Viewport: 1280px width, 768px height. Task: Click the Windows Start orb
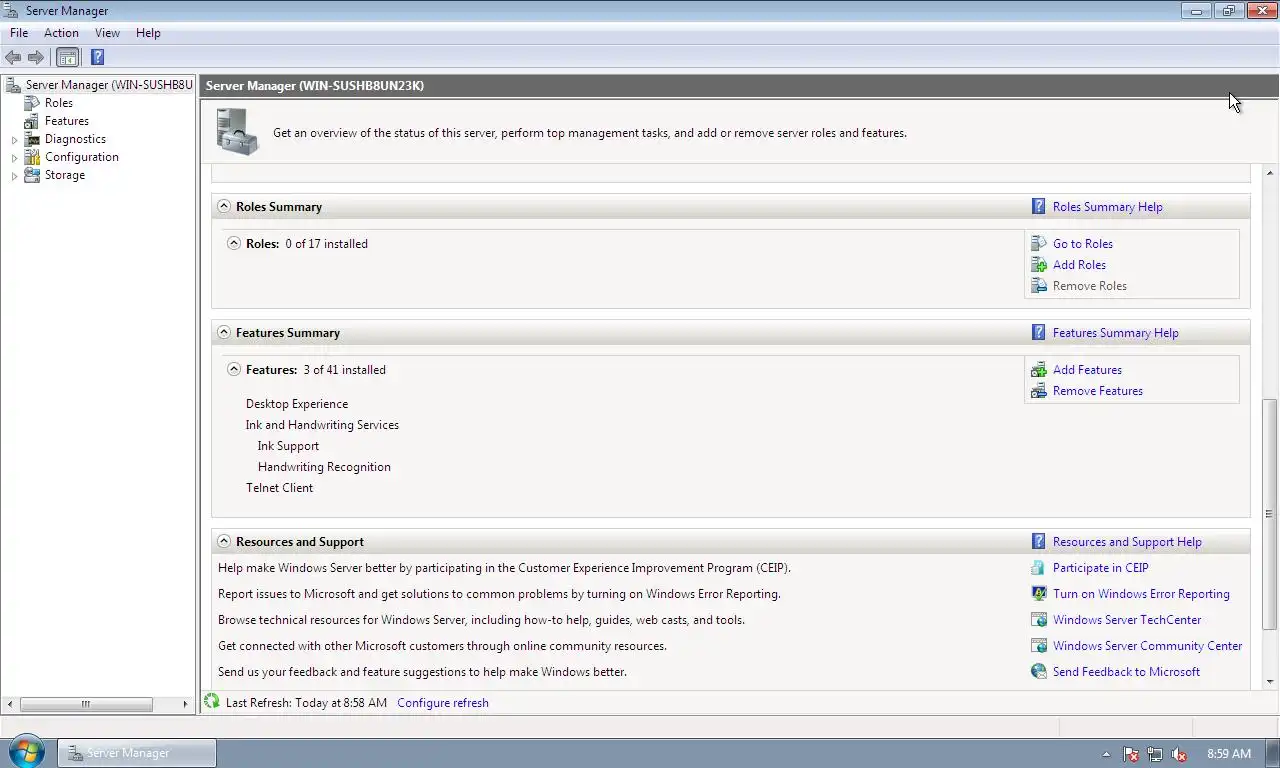coord(26,752)
